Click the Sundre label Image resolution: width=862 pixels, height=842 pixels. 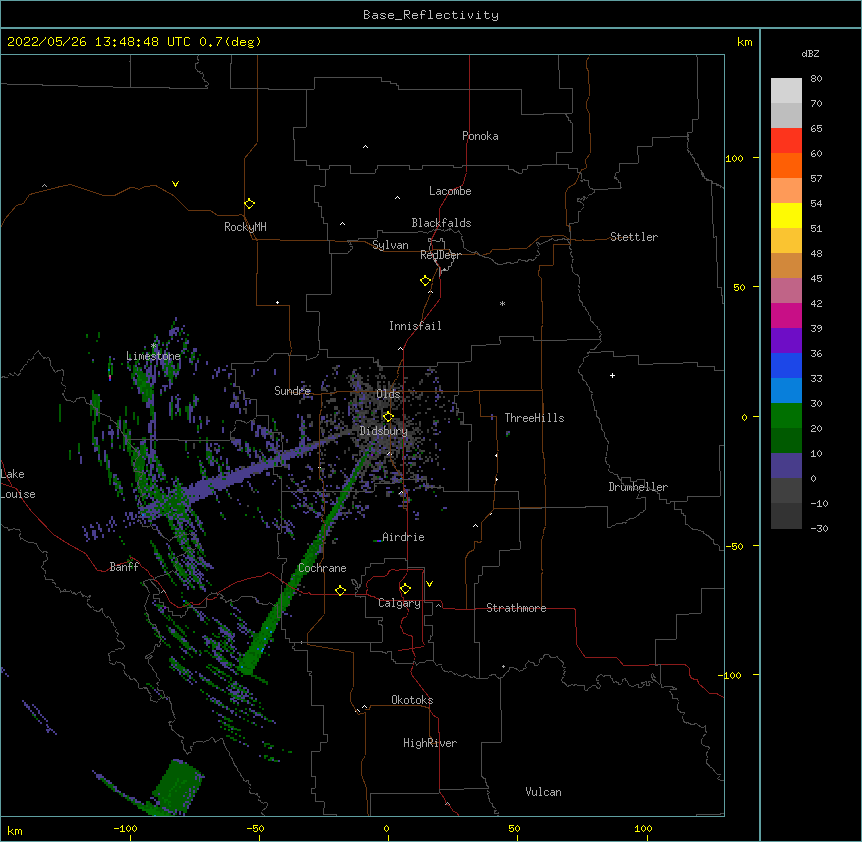click(292, 391)
